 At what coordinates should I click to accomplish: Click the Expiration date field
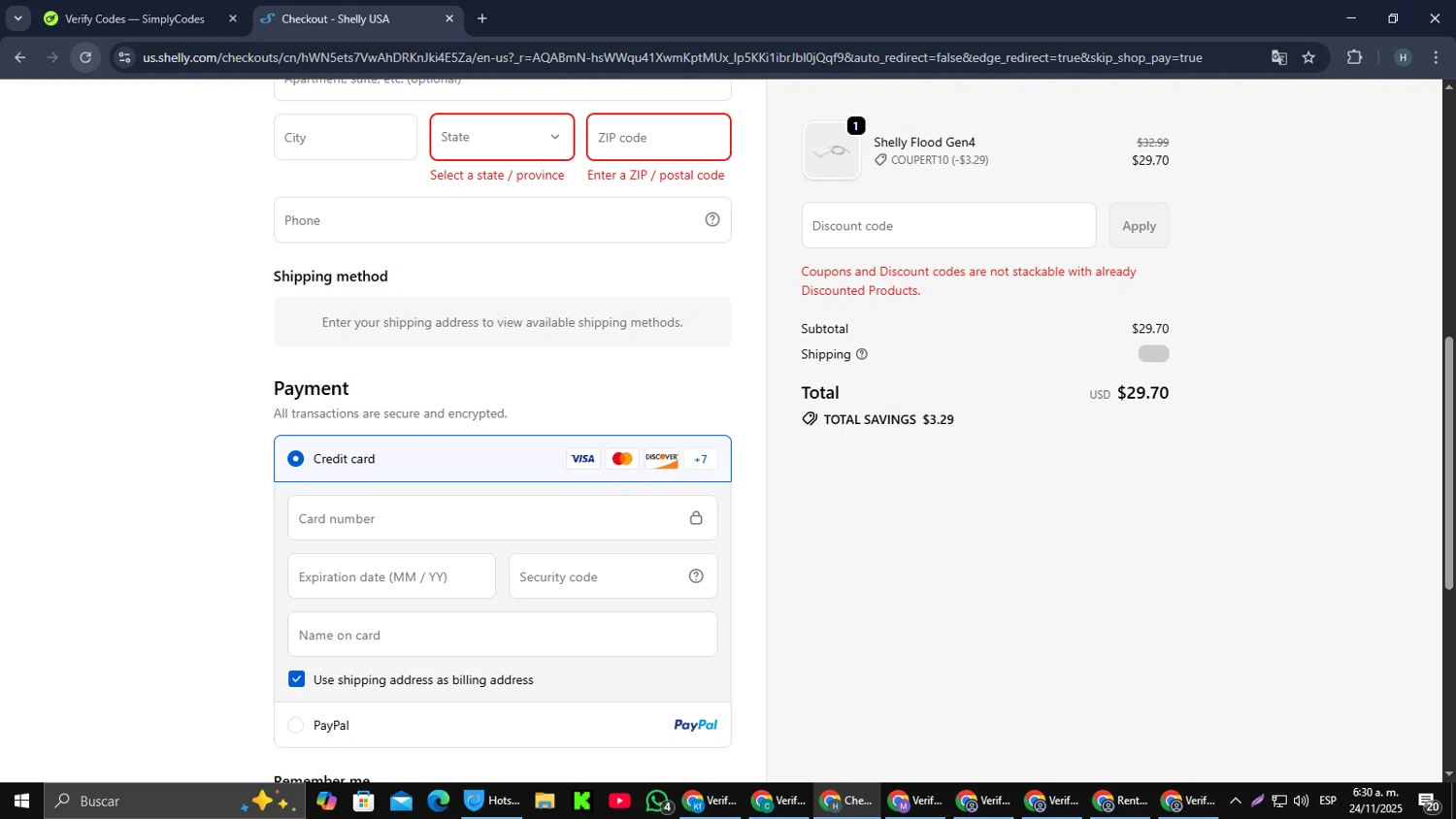click(x=391, y=576)
